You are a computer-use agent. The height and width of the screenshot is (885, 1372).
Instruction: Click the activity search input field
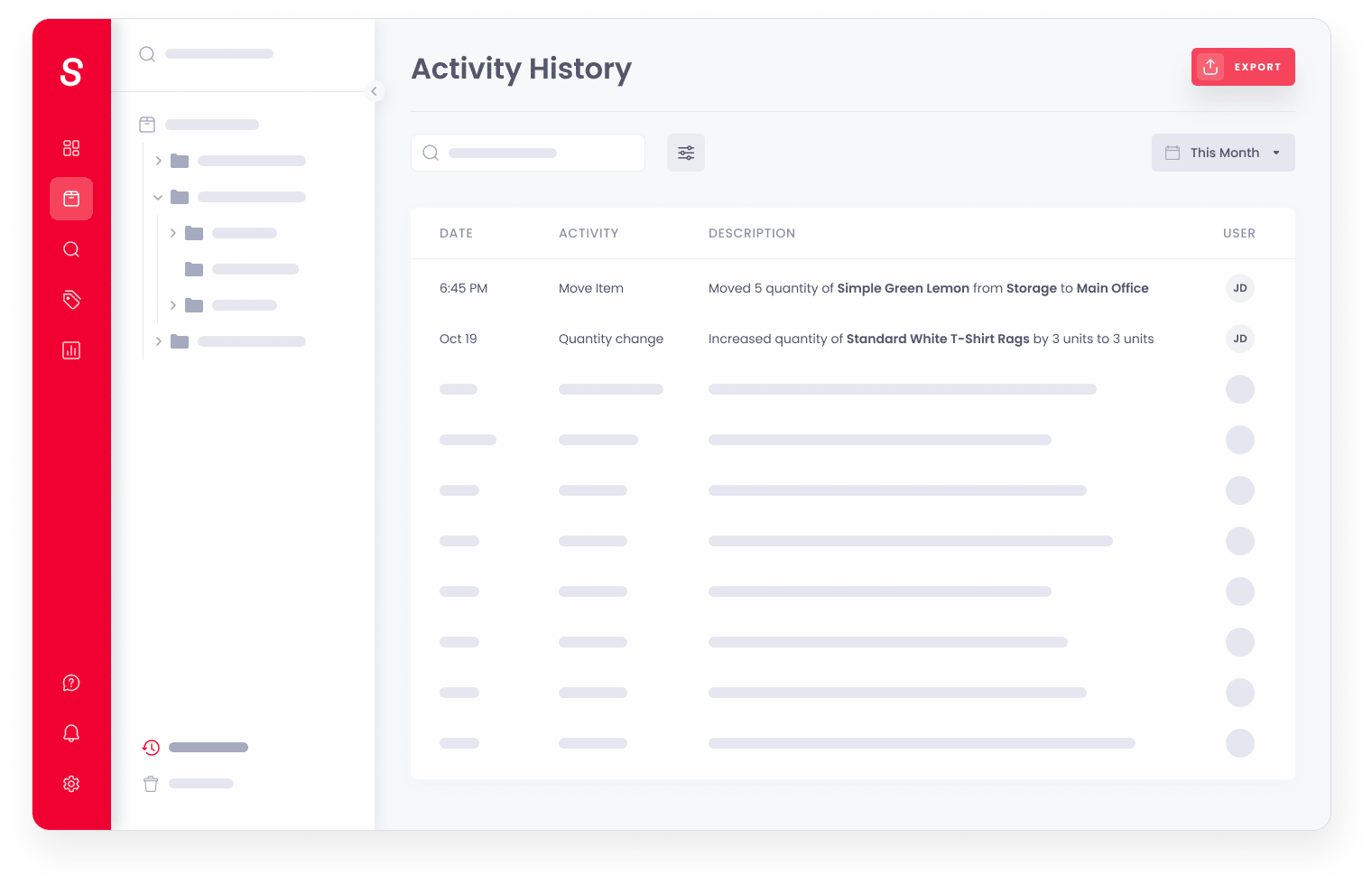[x=528, y=153]
